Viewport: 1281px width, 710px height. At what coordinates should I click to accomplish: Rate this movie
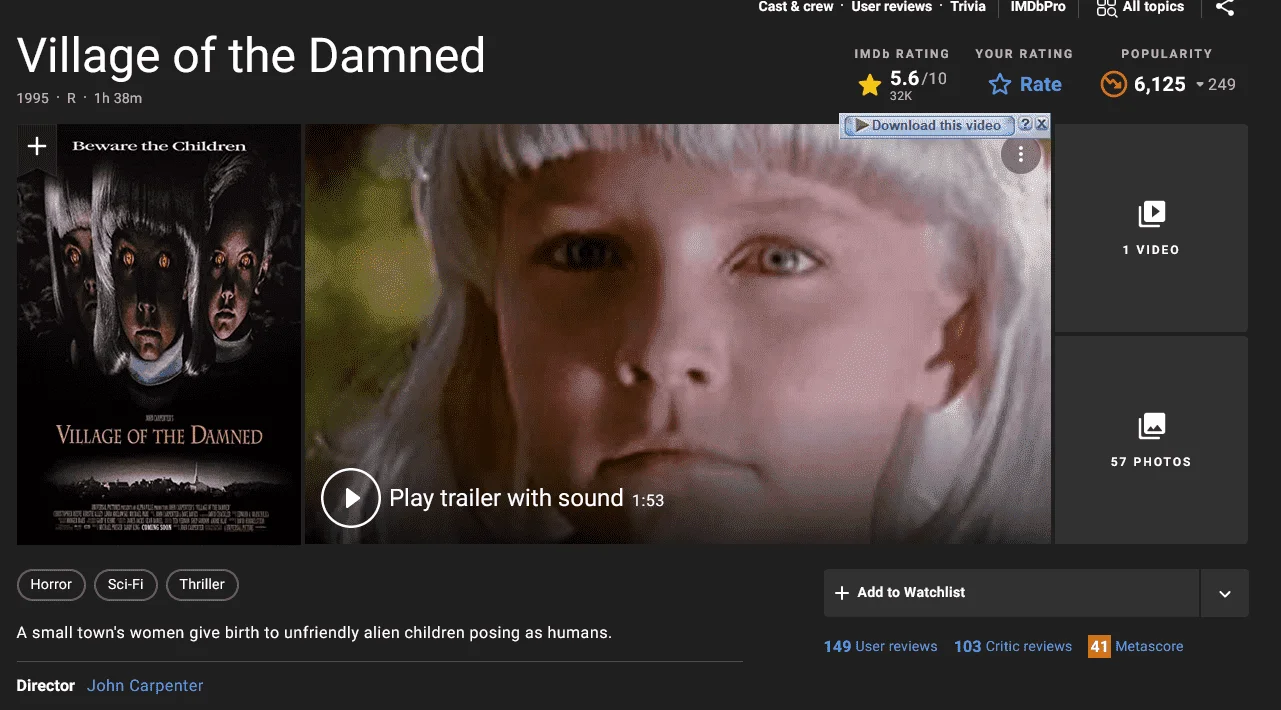pos(1025,85)
